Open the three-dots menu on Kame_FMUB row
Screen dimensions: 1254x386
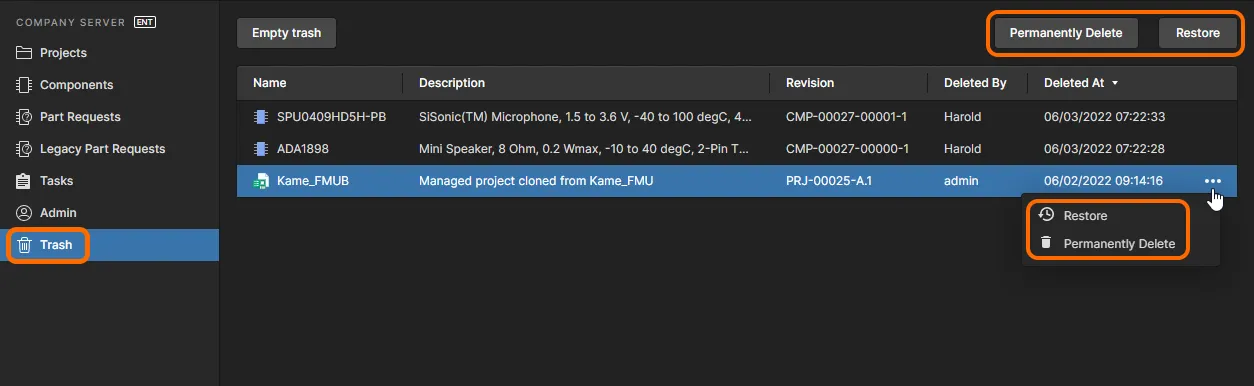[1213, 181]
